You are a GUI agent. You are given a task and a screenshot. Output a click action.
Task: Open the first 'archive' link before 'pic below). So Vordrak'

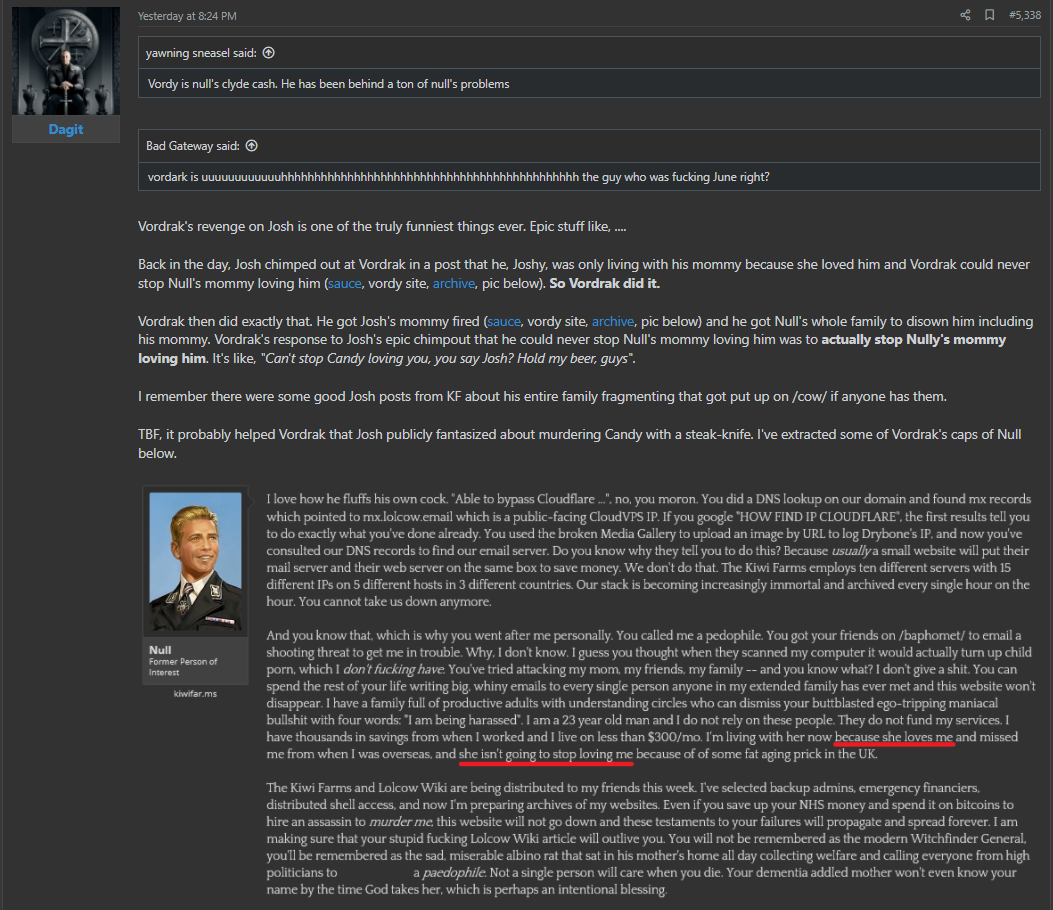454,283
